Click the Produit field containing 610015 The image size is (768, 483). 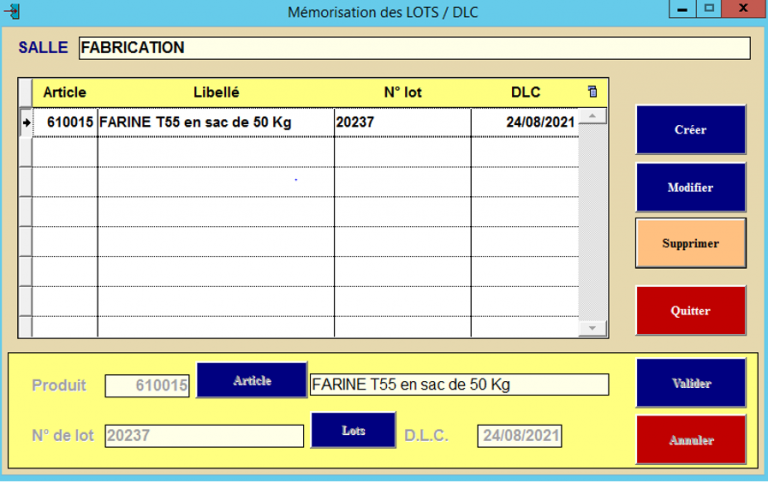[x=147, y=386]
